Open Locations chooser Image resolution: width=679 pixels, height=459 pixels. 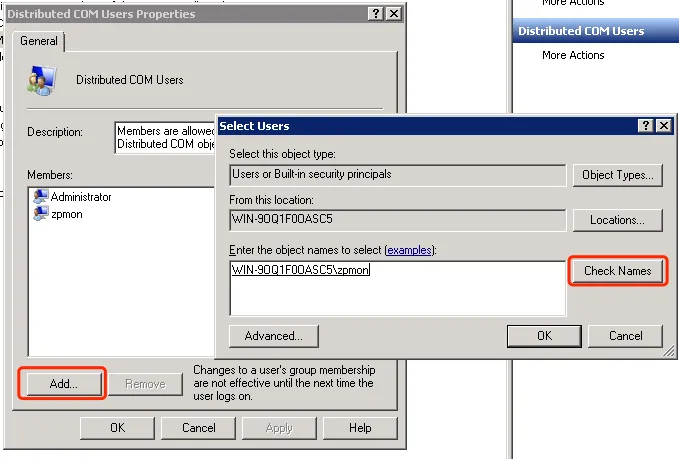point(618,220)
